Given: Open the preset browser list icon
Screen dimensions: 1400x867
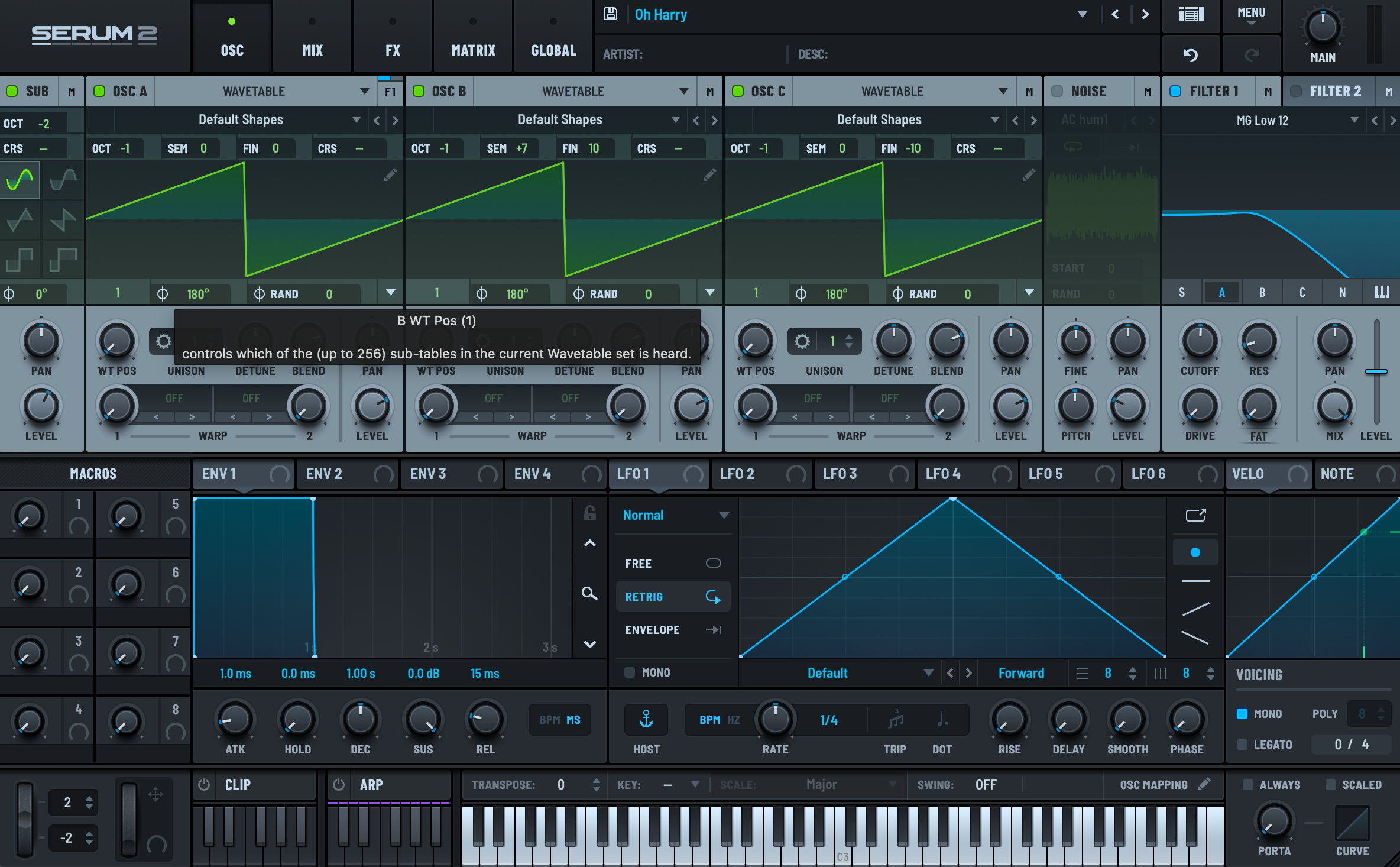Looking at the screenshot, I should 1191,14.
